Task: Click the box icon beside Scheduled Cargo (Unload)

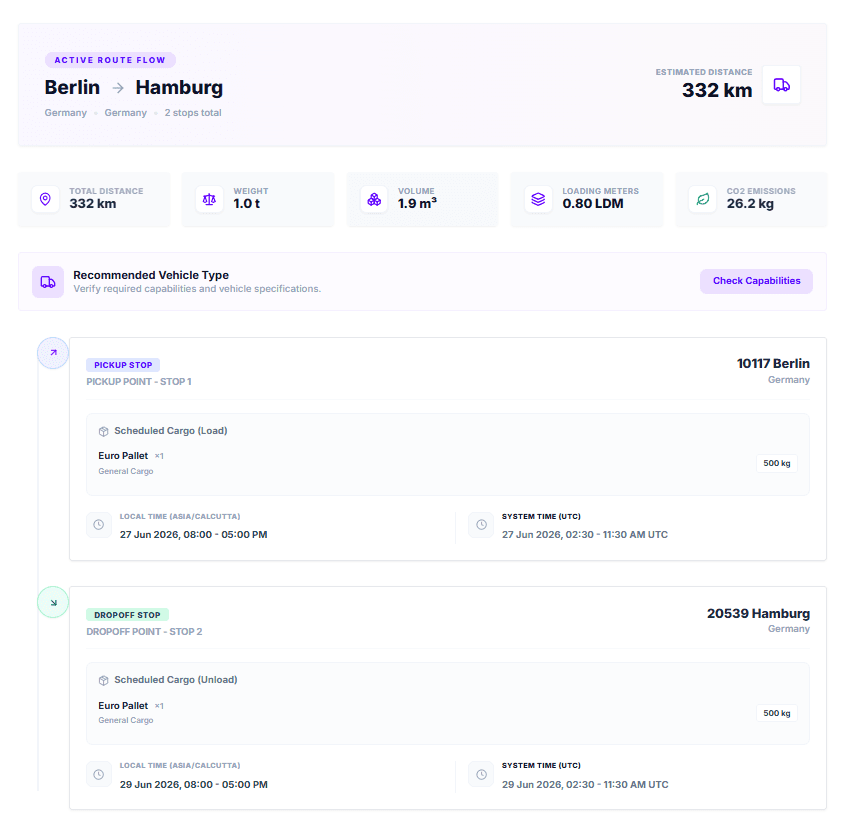Action: click(104, 680)
